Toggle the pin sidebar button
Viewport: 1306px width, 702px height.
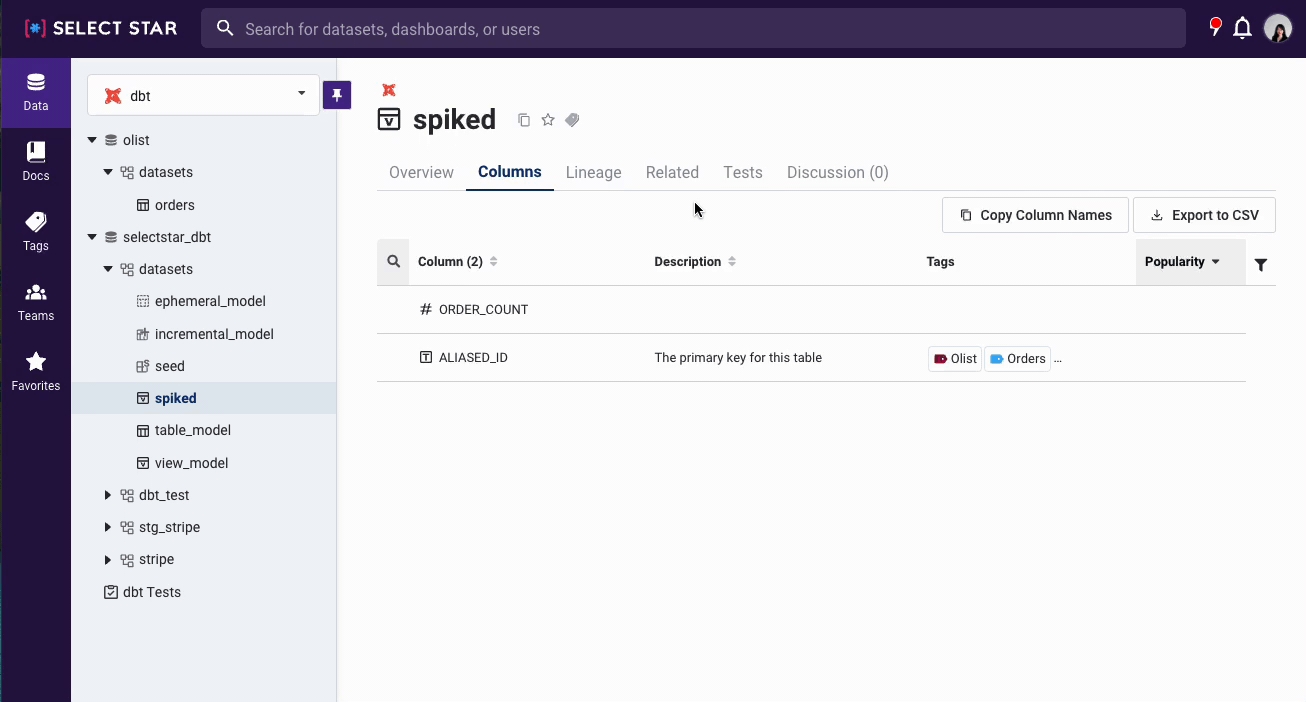(x=337, y=95)
